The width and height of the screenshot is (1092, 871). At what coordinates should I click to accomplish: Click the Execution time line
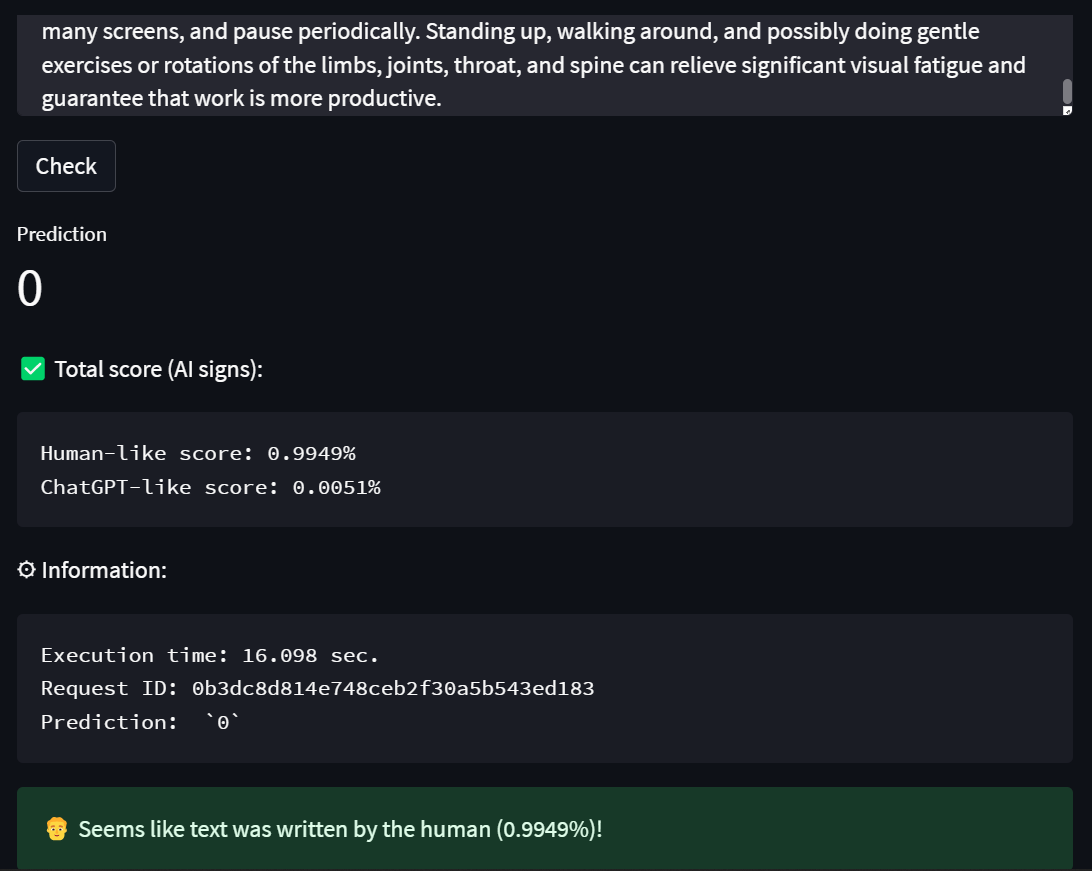(x=210, y=655)
